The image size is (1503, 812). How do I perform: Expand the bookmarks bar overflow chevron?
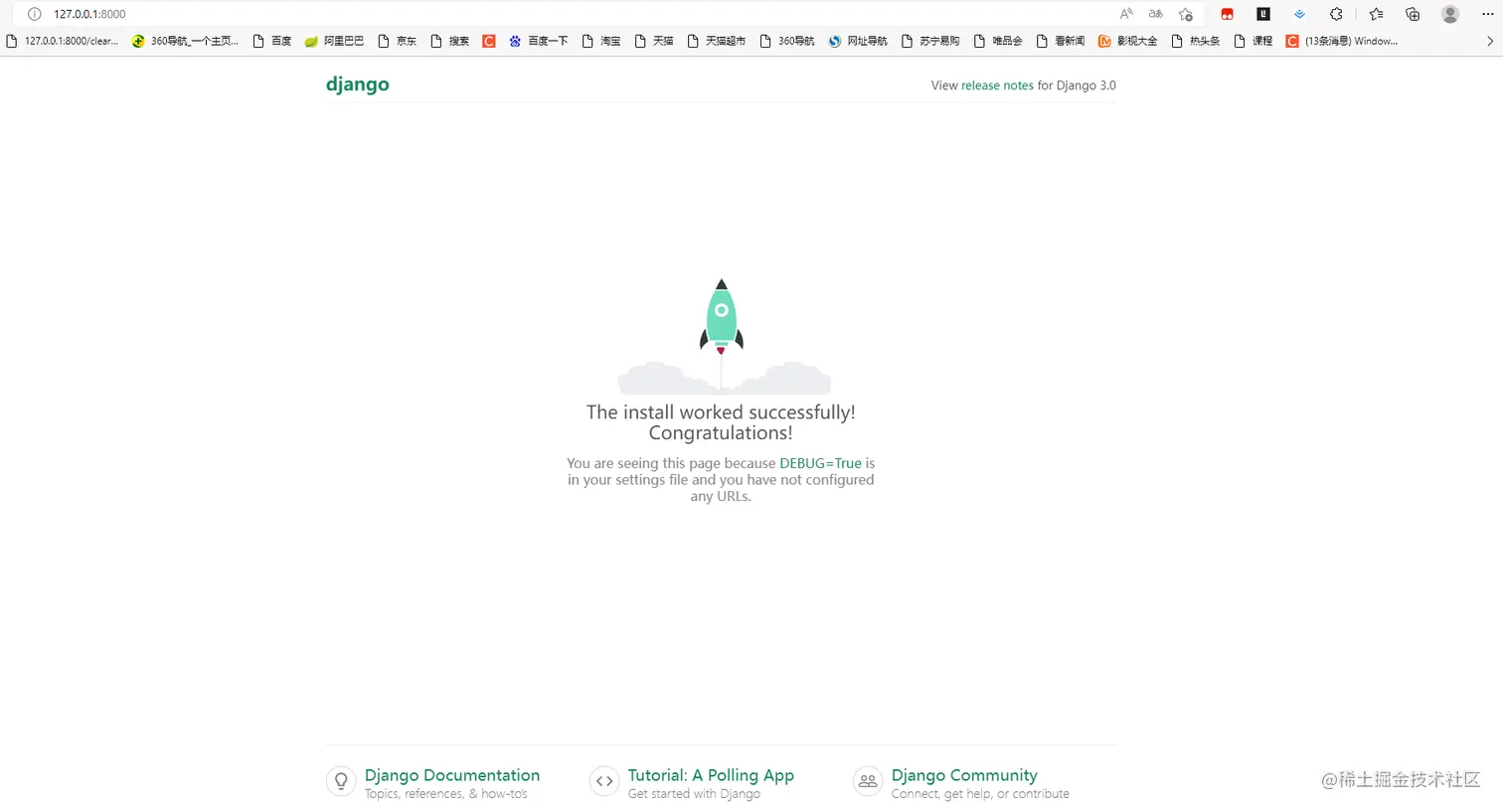coord(1489,41)
